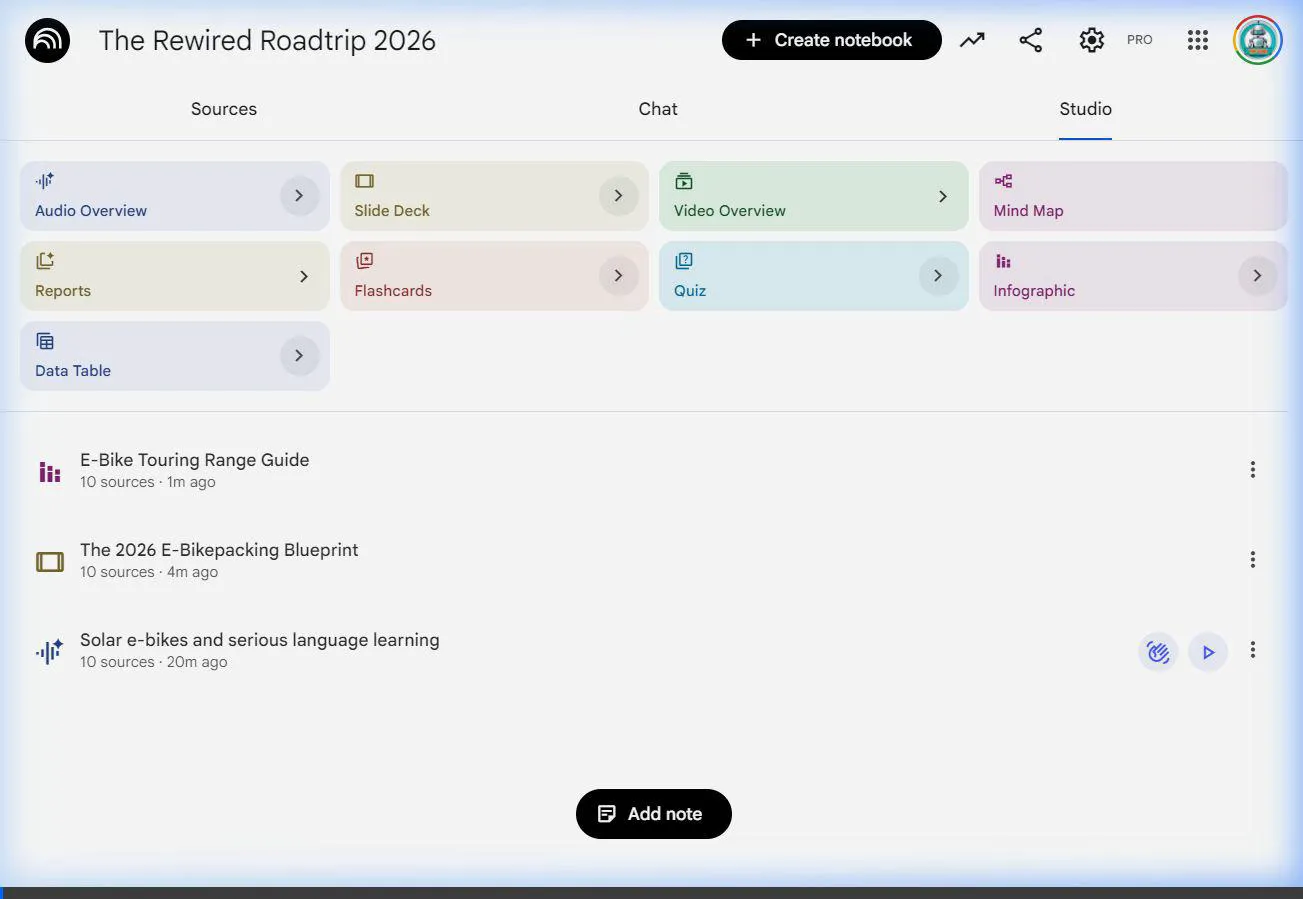Open the Google apps grid
The image size is (1303, 899).
[x=1198, y=40]
